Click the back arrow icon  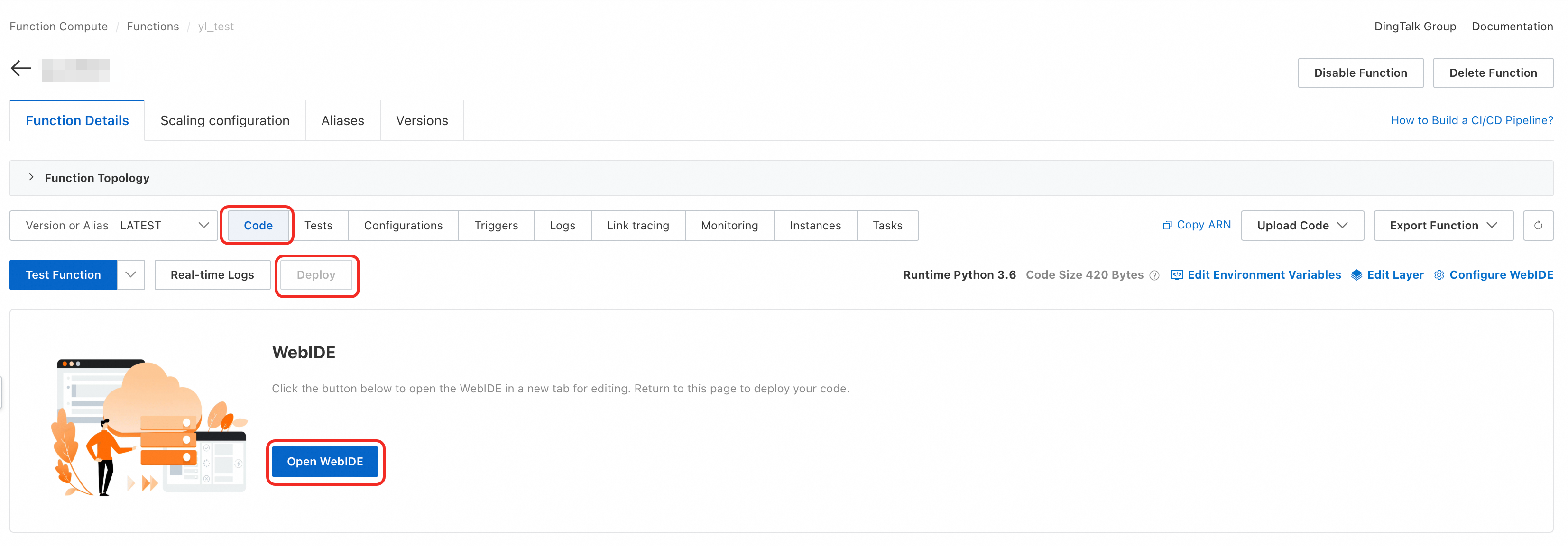21,68
